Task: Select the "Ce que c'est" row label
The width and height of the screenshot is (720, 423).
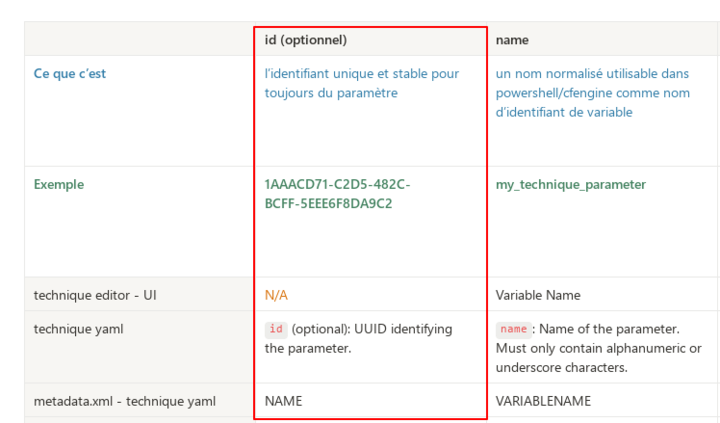Action: point(70,73)
